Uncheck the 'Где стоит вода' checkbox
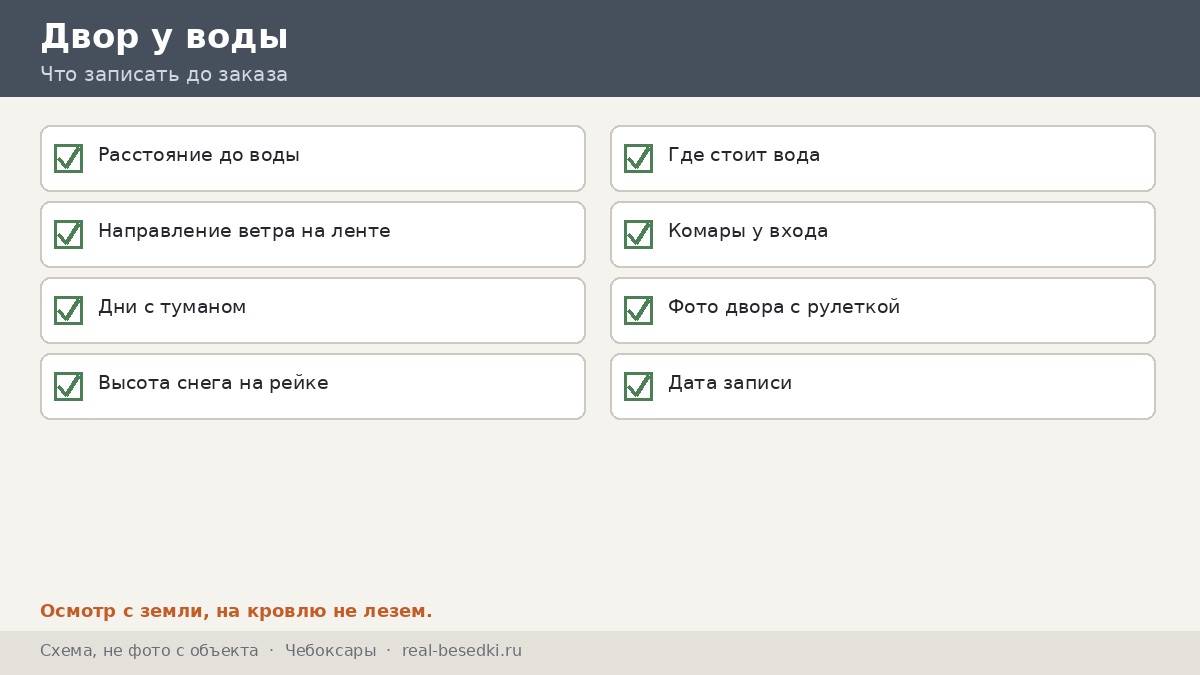Screen dimensions: 1200x675 tap(638, 158)
